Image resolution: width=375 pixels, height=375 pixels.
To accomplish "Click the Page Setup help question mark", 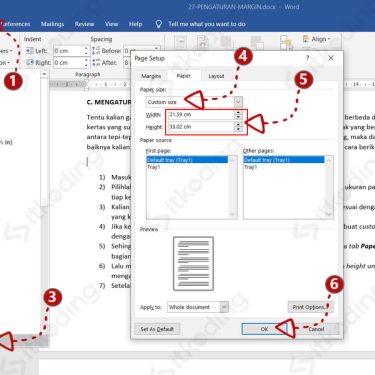I will 308,58.
